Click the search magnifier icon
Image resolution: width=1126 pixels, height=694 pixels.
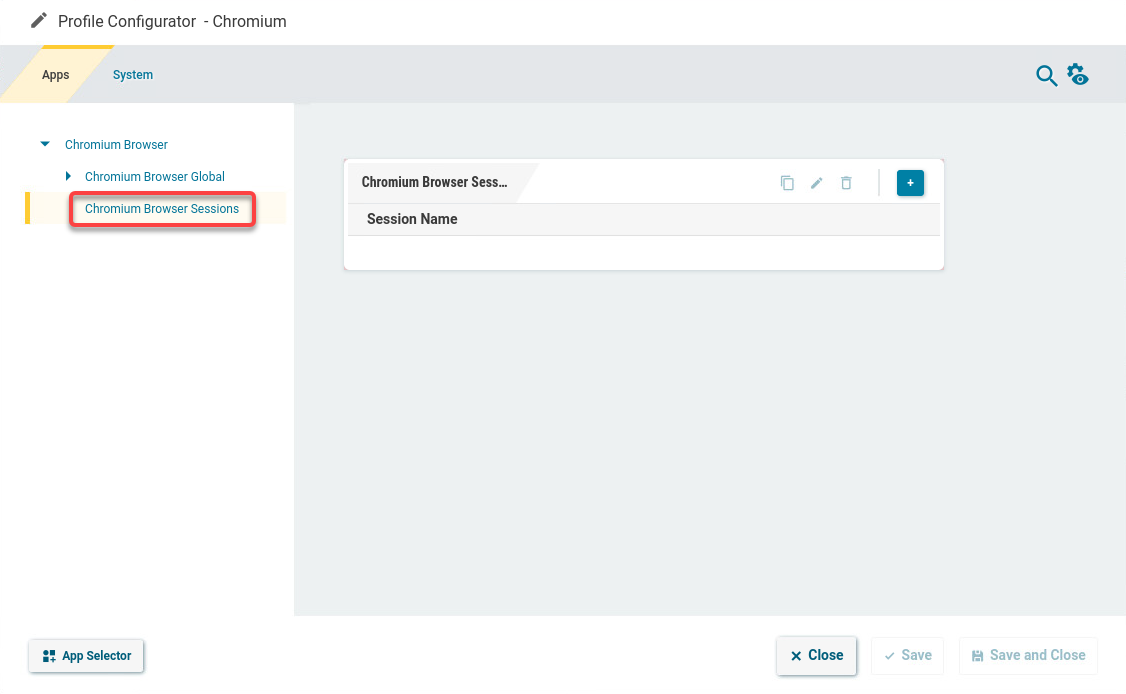point(1046,76)
